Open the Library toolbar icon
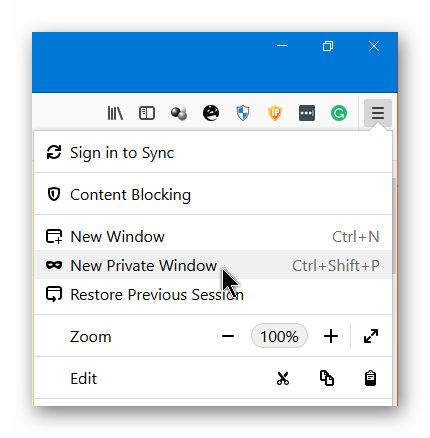Screen dimensions: 430x438 (115, 113)
